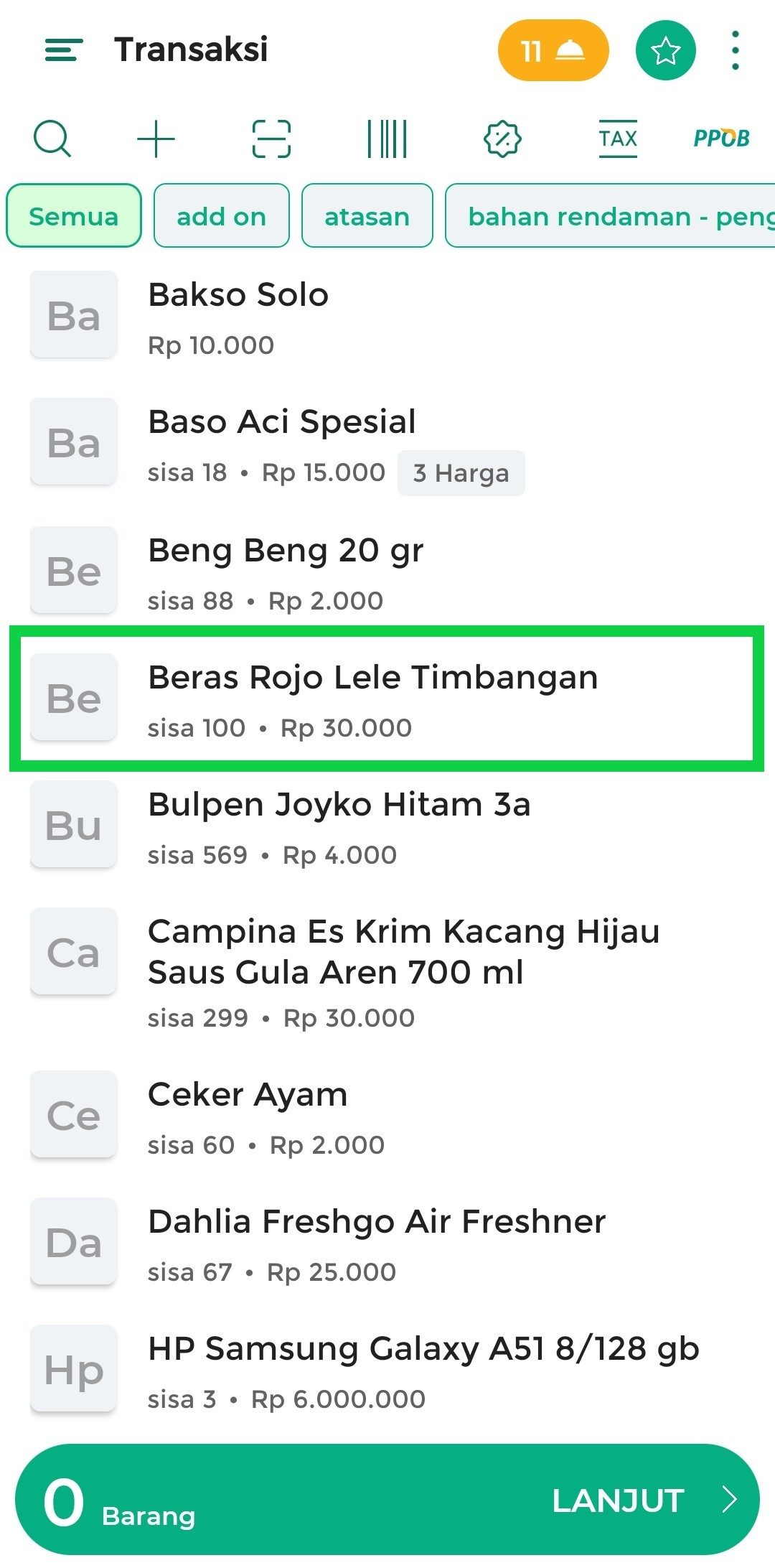Tap the search magnifier icon
The image size is (775, 1568).
point(52,139)
